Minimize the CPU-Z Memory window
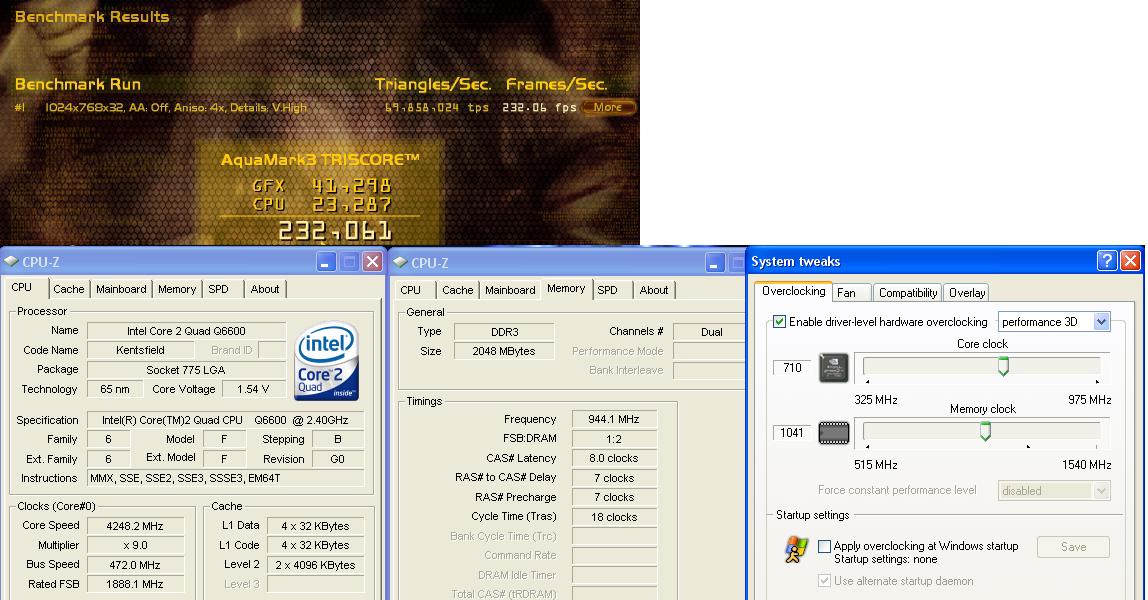 (715, 262)
